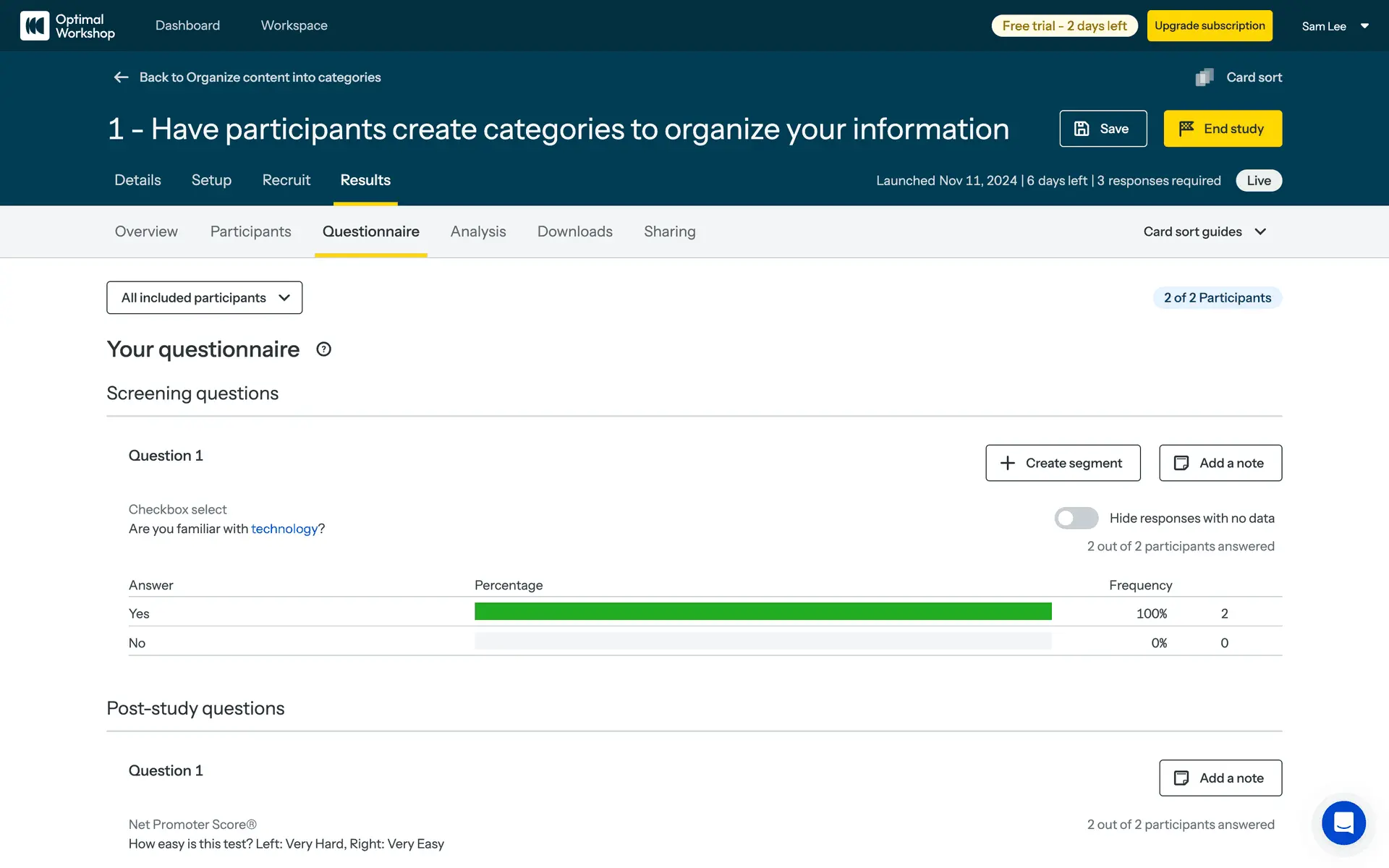Click the Card sort cards icon
Screen dimensions: 1389x868
point(1205,77)
